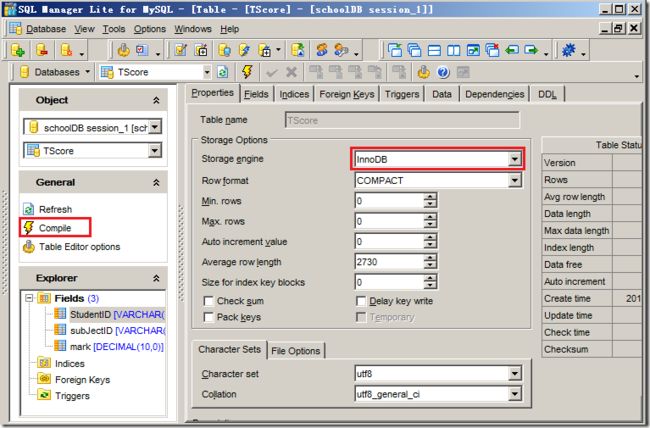The image size is (650, 428).
Task: Click the next window green right arrow icon
Action: click(x=531, y=50)
